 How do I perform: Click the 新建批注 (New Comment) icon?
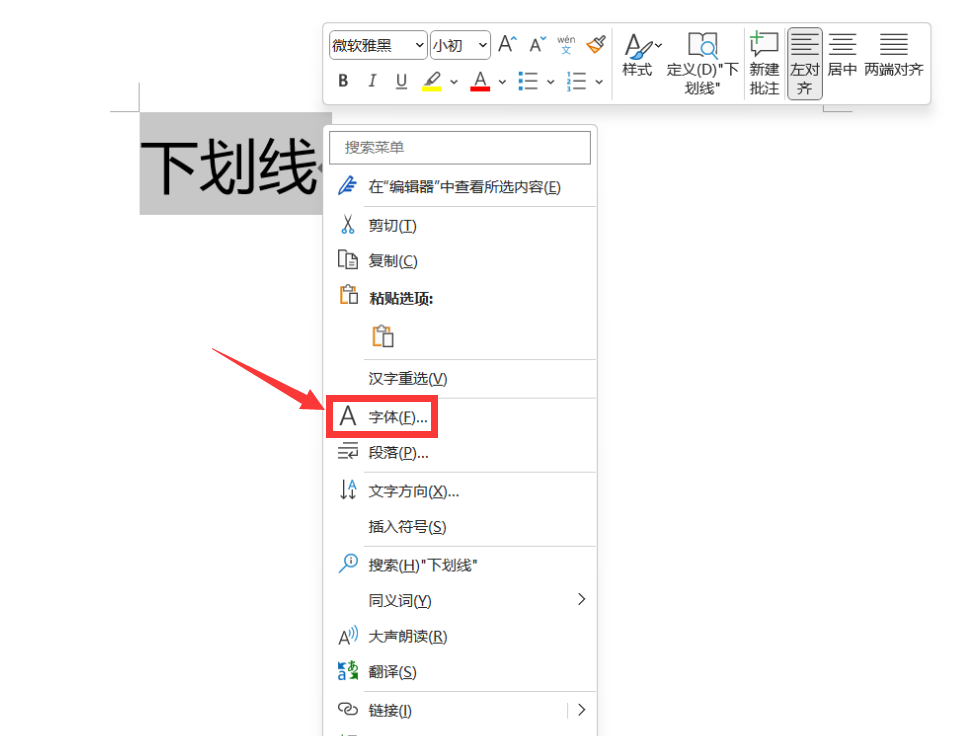763,57
